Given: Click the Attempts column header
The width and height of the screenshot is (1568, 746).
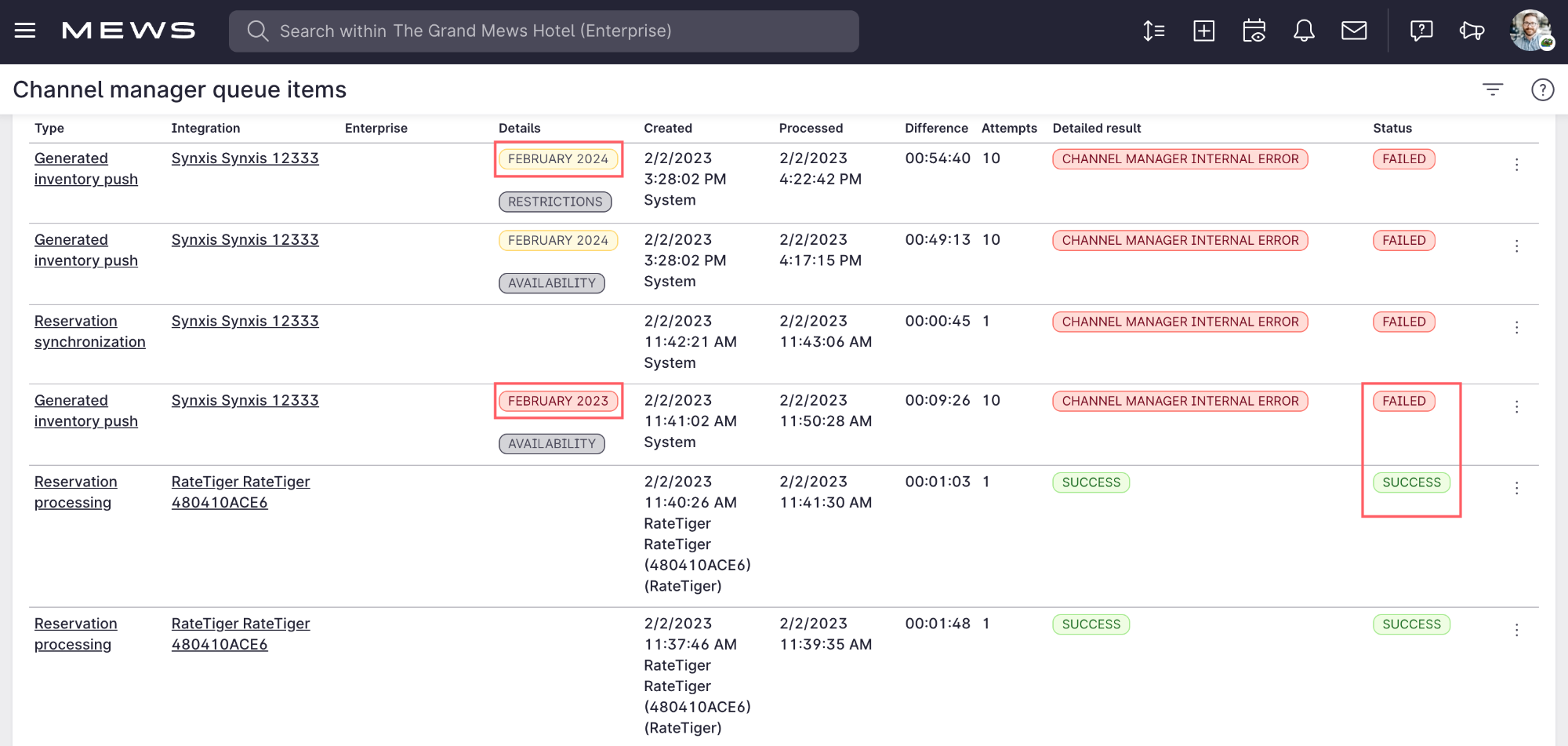Looking at the screenshot, I should point(1009,128).
